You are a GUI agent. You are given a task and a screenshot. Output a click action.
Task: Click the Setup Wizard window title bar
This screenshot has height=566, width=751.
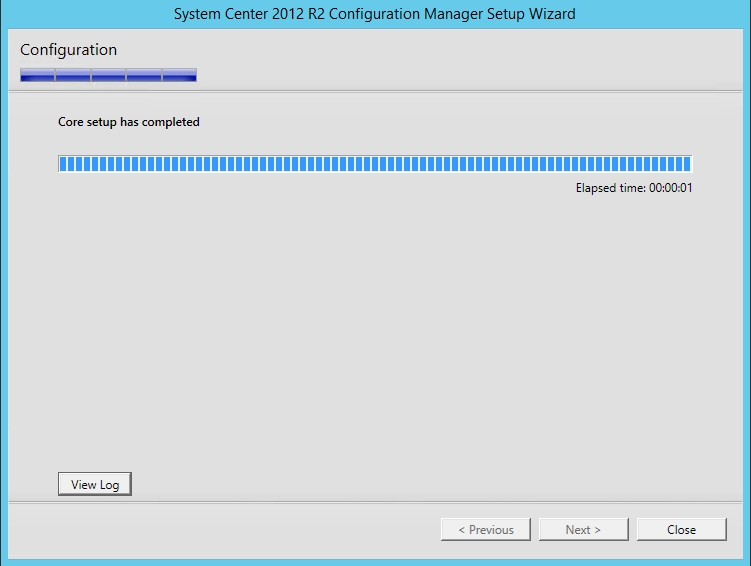point(375,14)
